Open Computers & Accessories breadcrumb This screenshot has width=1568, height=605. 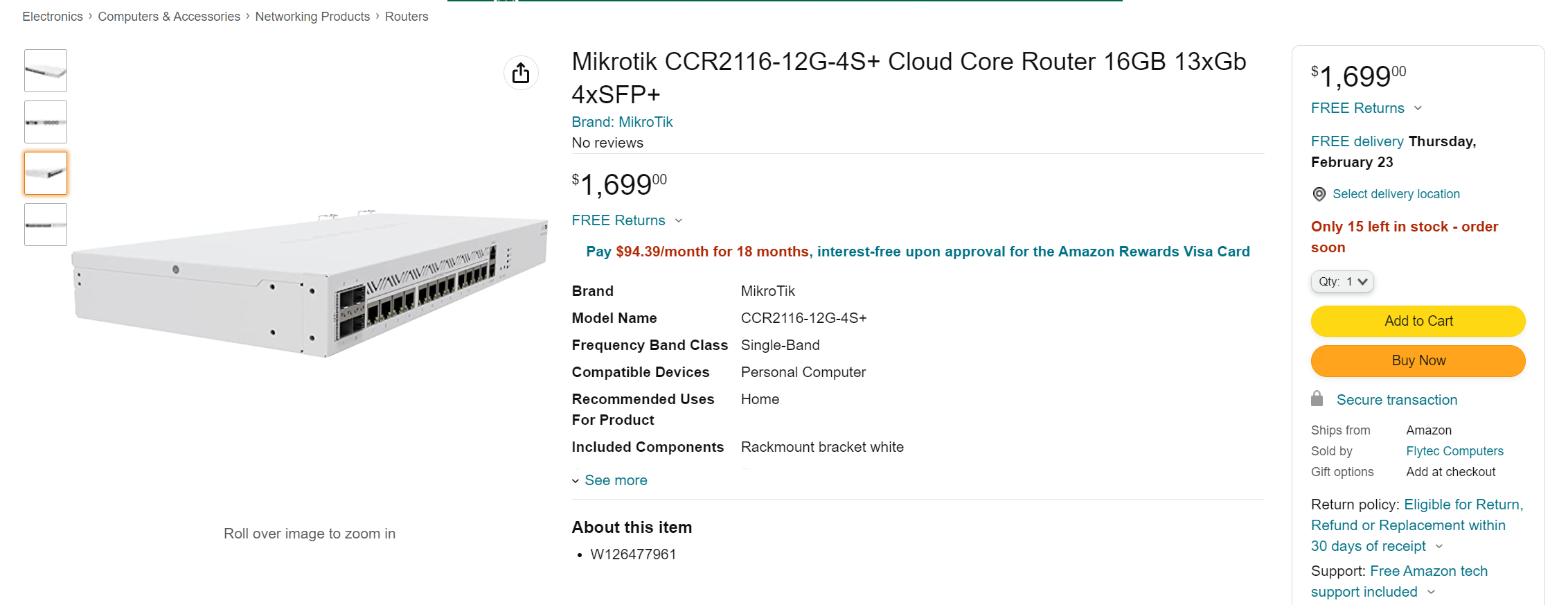point(169,17)
